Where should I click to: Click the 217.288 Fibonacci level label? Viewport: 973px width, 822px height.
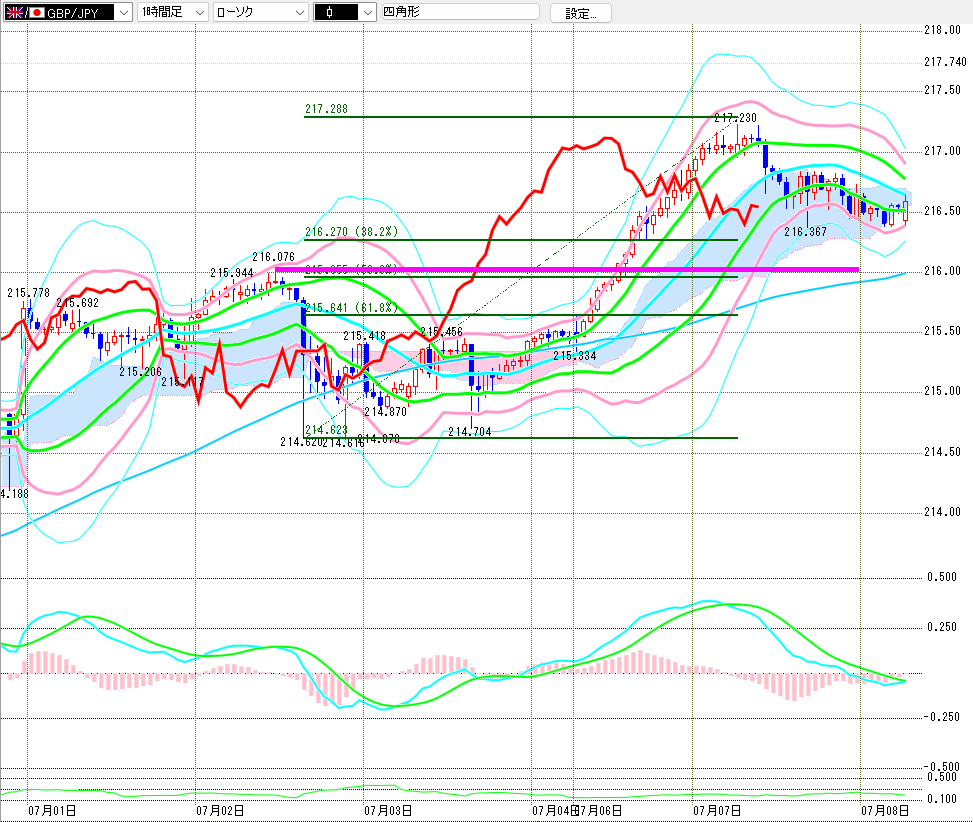point(326,109)
